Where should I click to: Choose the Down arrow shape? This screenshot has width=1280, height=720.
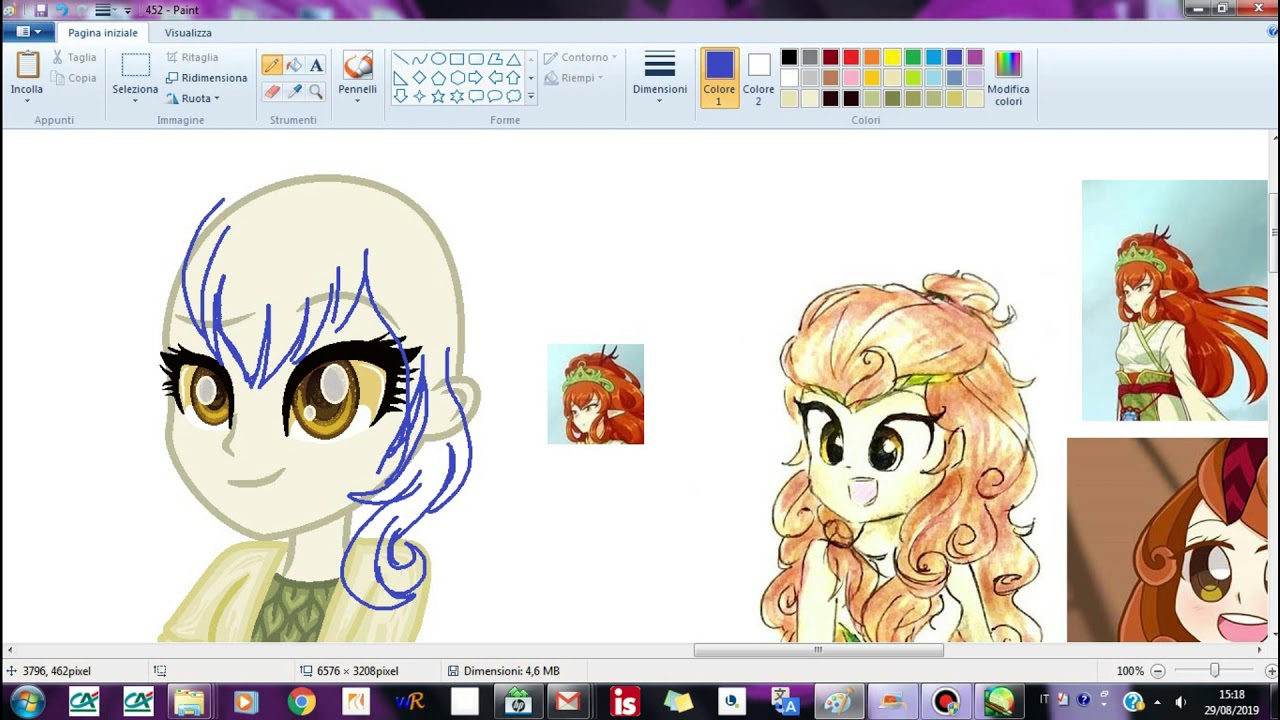coord(401,96)
